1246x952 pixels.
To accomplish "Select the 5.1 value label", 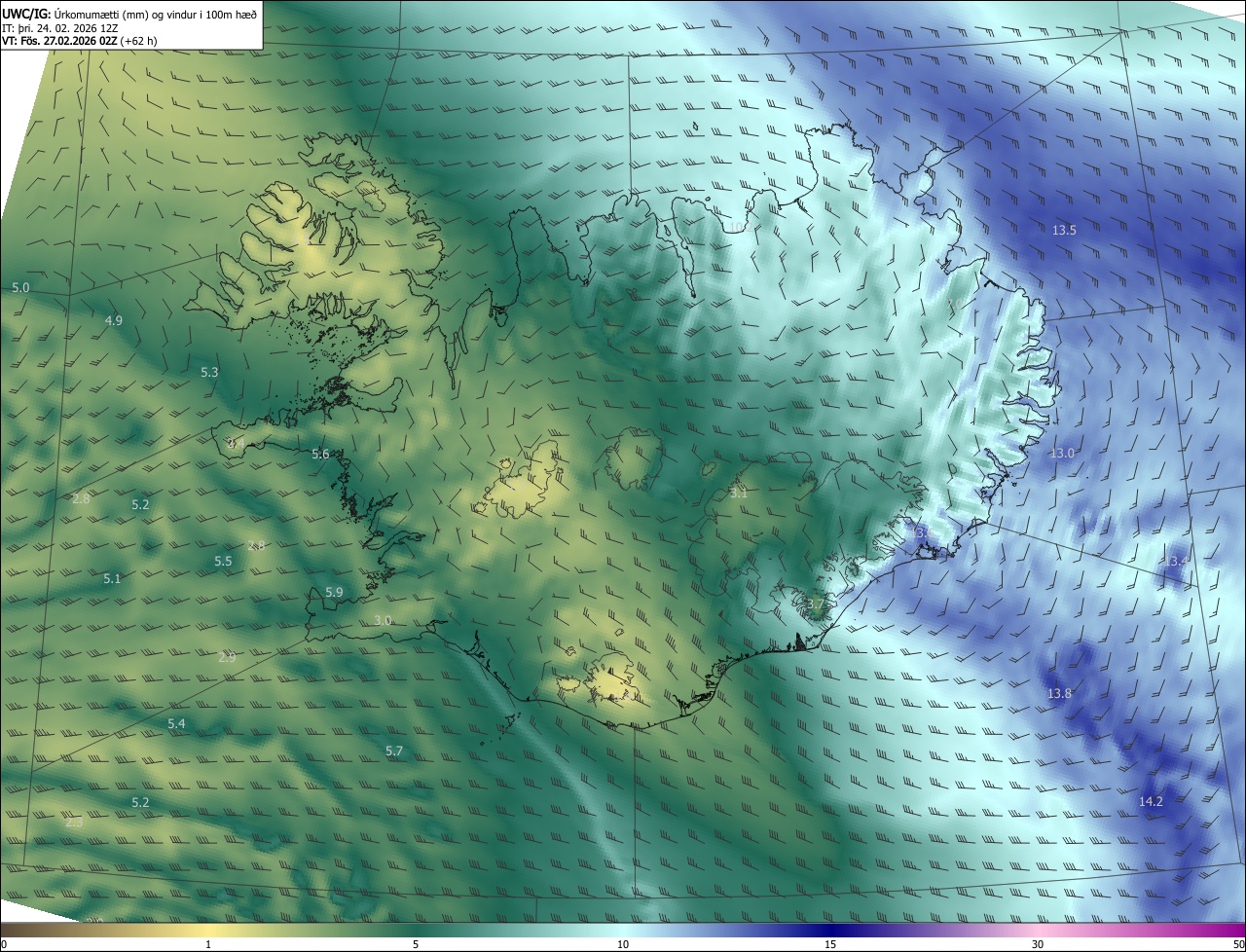I will [112, 578].
